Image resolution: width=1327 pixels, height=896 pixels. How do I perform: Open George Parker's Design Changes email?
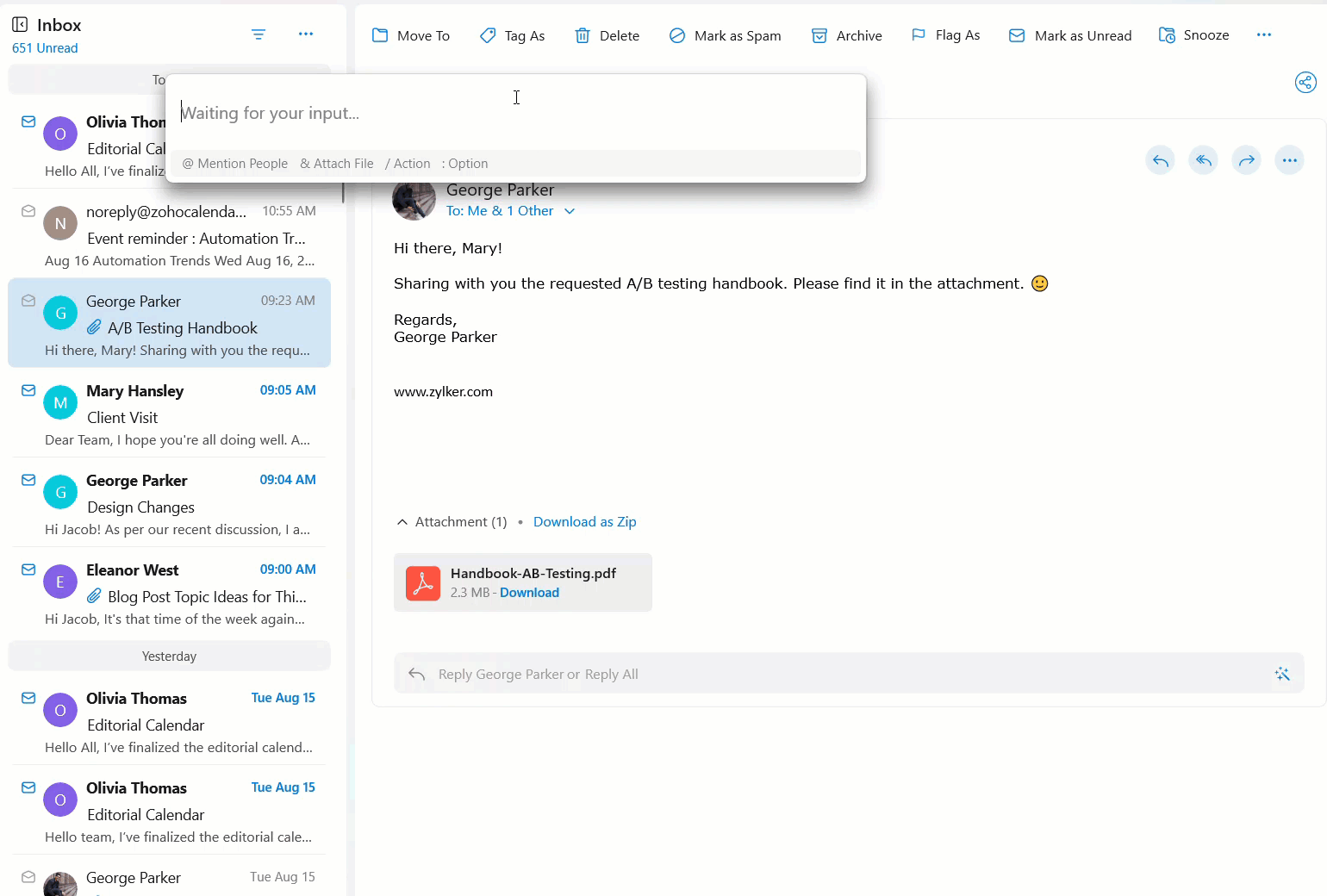click(169, 502)
